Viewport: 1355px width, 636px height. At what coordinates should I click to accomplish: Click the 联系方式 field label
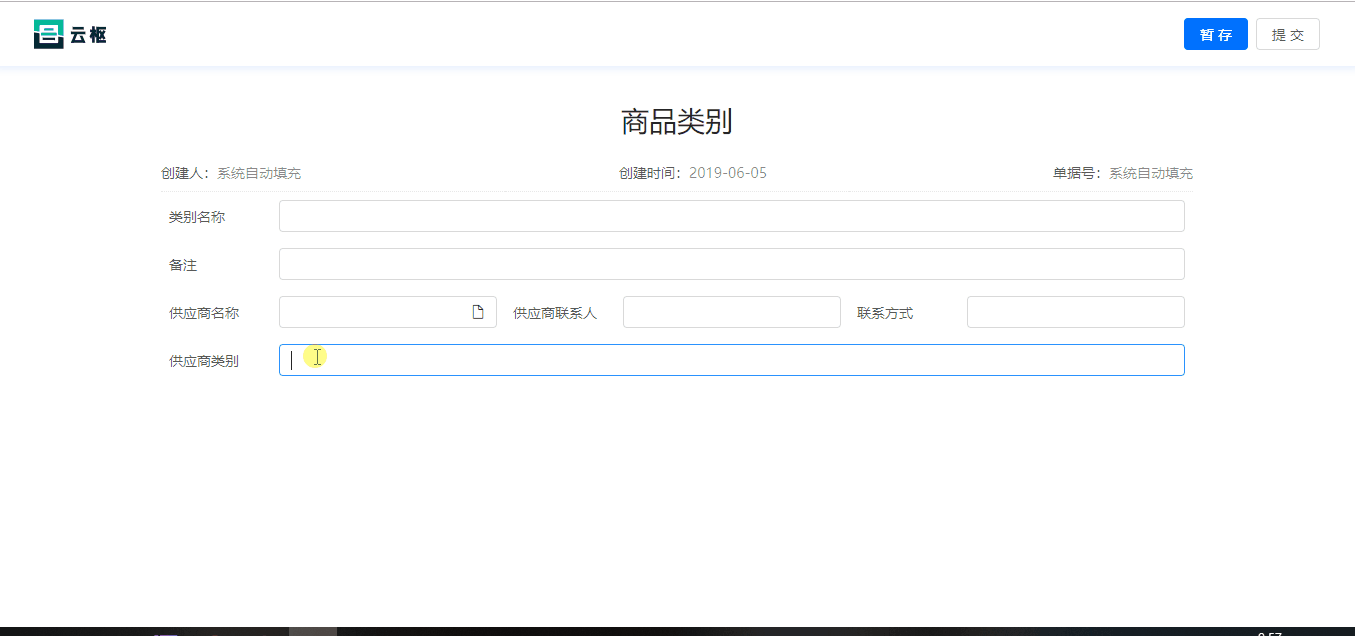click(x=885, y=313)
